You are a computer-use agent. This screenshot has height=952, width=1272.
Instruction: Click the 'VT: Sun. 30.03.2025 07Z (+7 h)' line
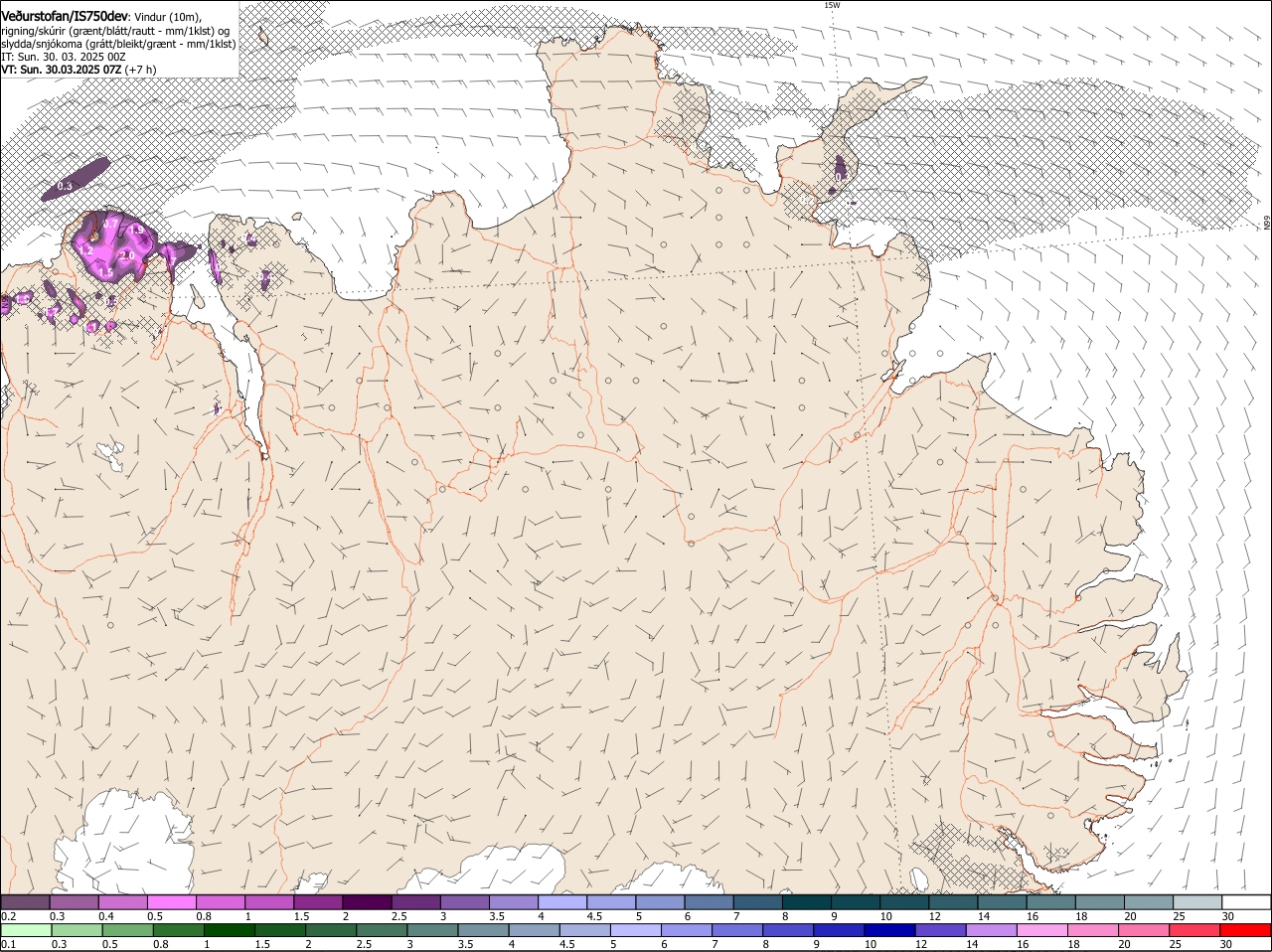click(x=79, y=70)
